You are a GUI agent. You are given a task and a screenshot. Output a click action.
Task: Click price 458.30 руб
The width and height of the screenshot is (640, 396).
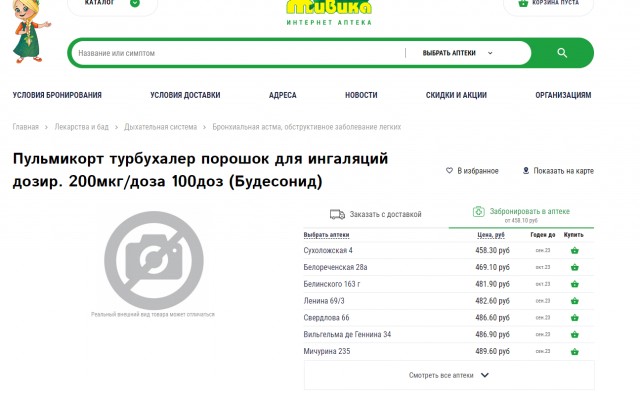tap(492, 250)
